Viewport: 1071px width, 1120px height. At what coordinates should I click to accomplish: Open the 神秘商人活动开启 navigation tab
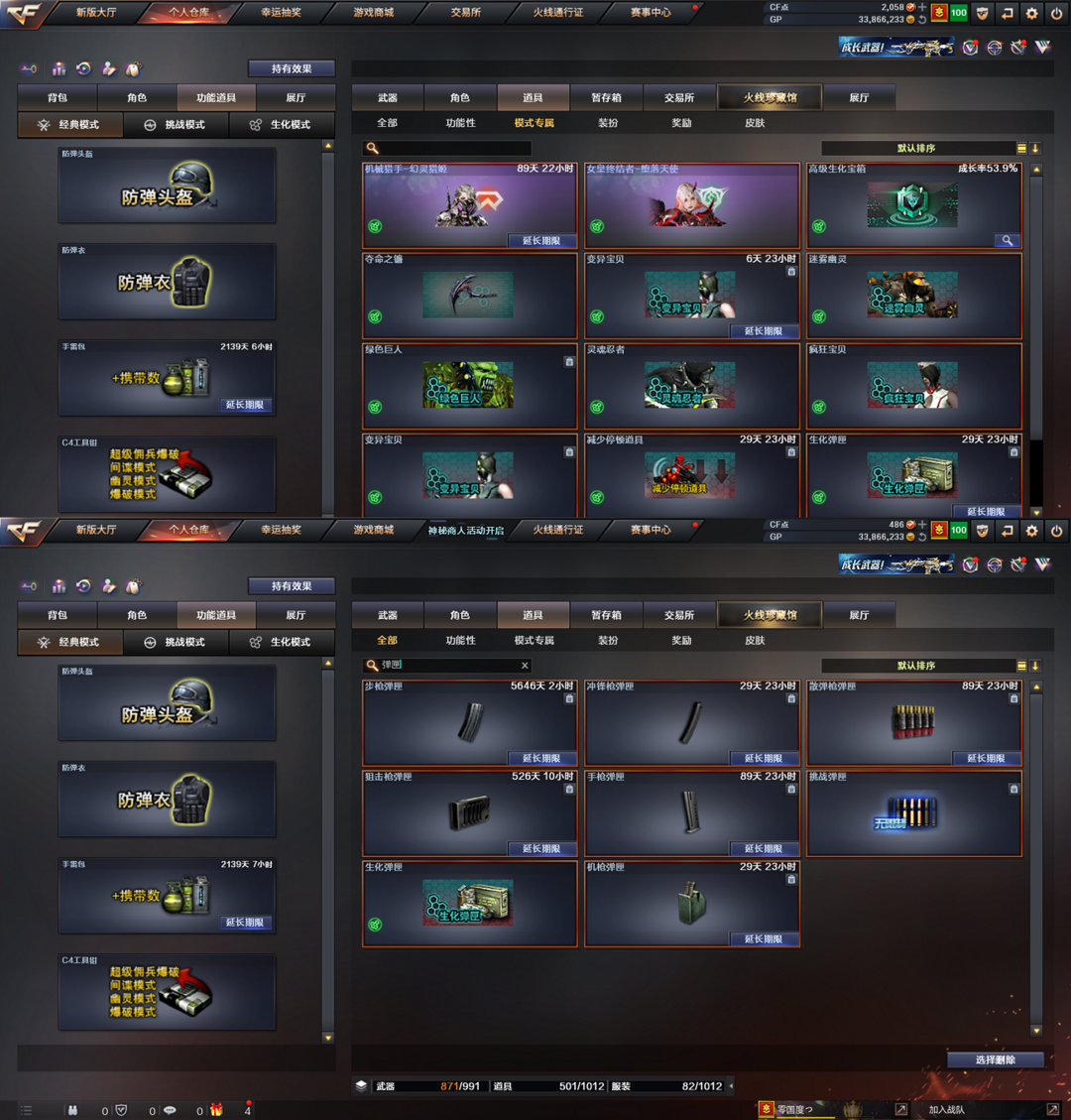(465, 530)
